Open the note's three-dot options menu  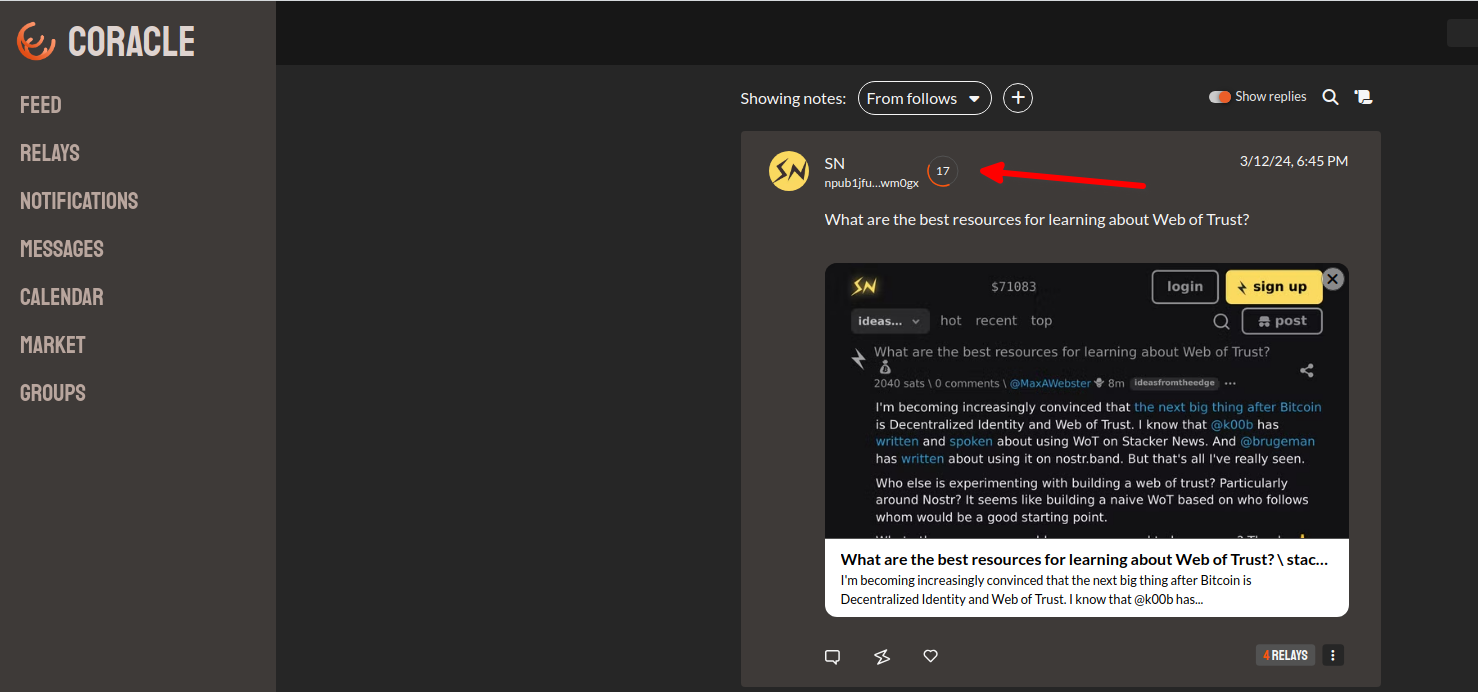click(x=1332, y=655)
